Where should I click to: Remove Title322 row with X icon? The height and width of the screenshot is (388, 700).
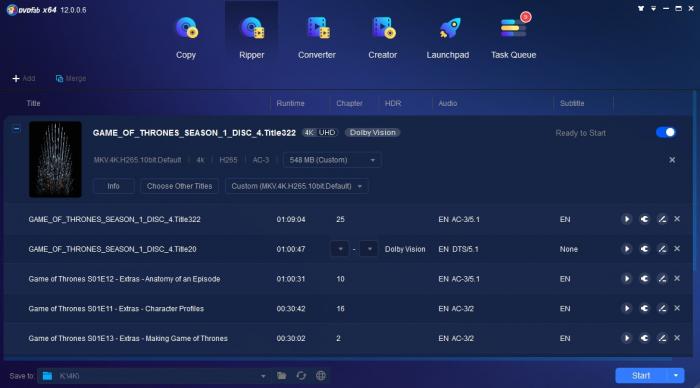[x=677, y=219]
